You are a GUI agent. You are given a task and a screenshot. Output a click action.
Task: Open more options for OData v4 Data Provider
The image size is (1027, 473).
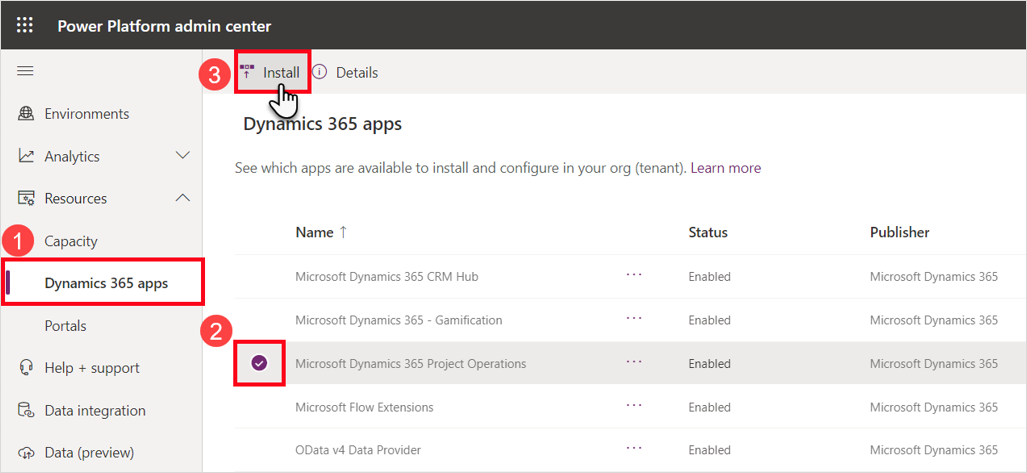tap(633, 449)
